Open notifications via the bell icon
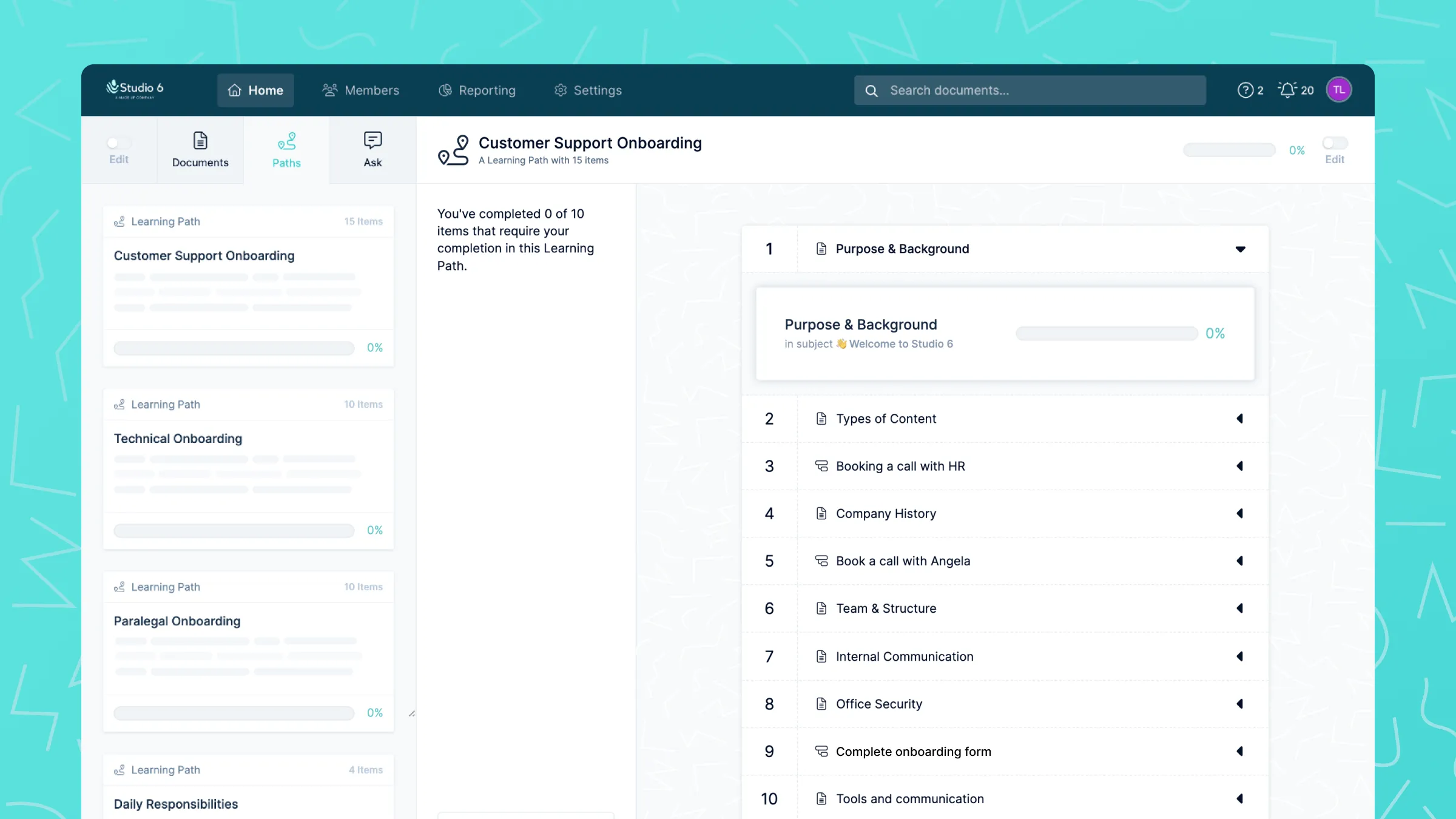 tap(1286, 90)
